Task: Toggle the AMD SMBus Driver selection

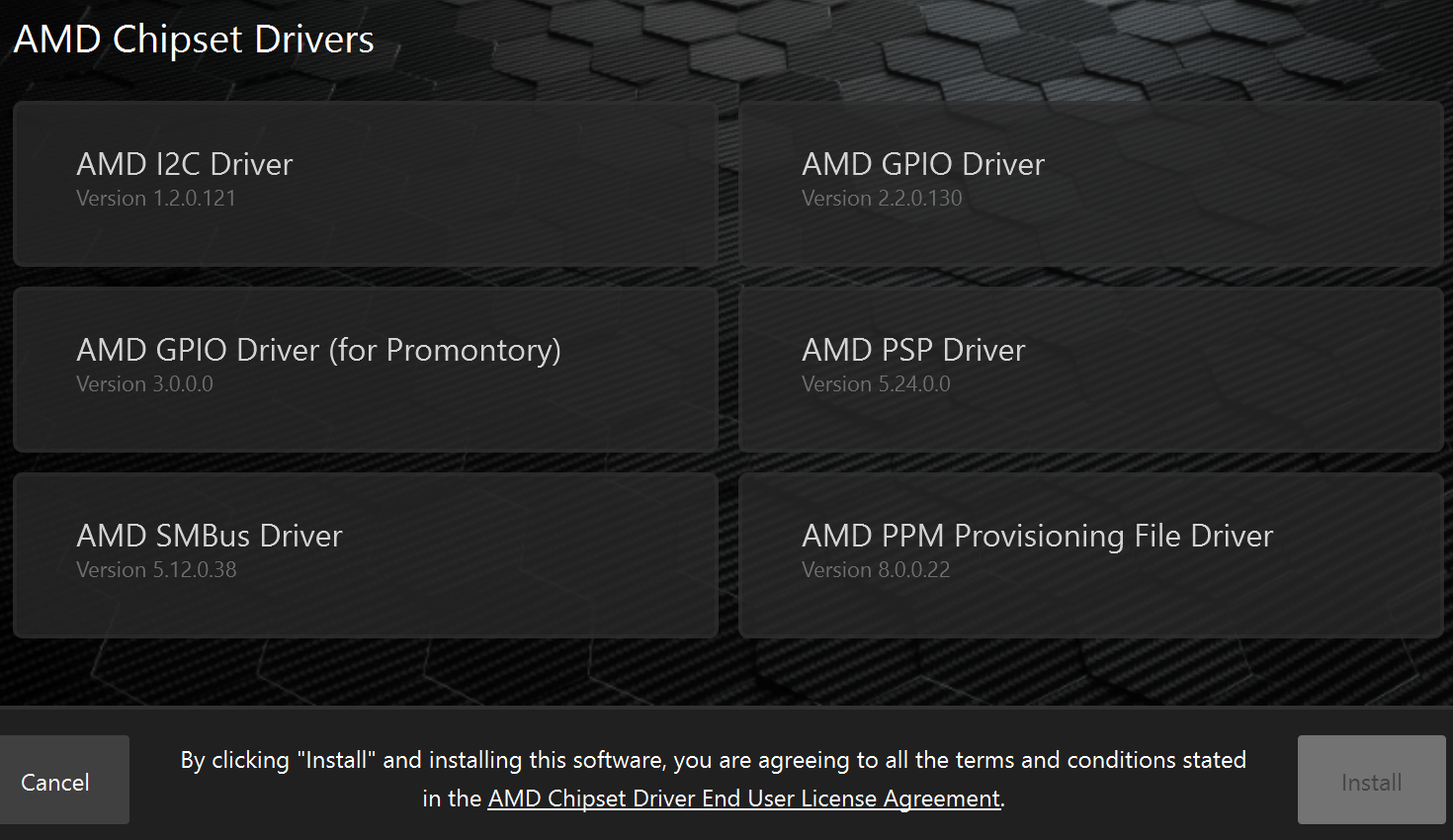Action: click(x=365, y=554)
